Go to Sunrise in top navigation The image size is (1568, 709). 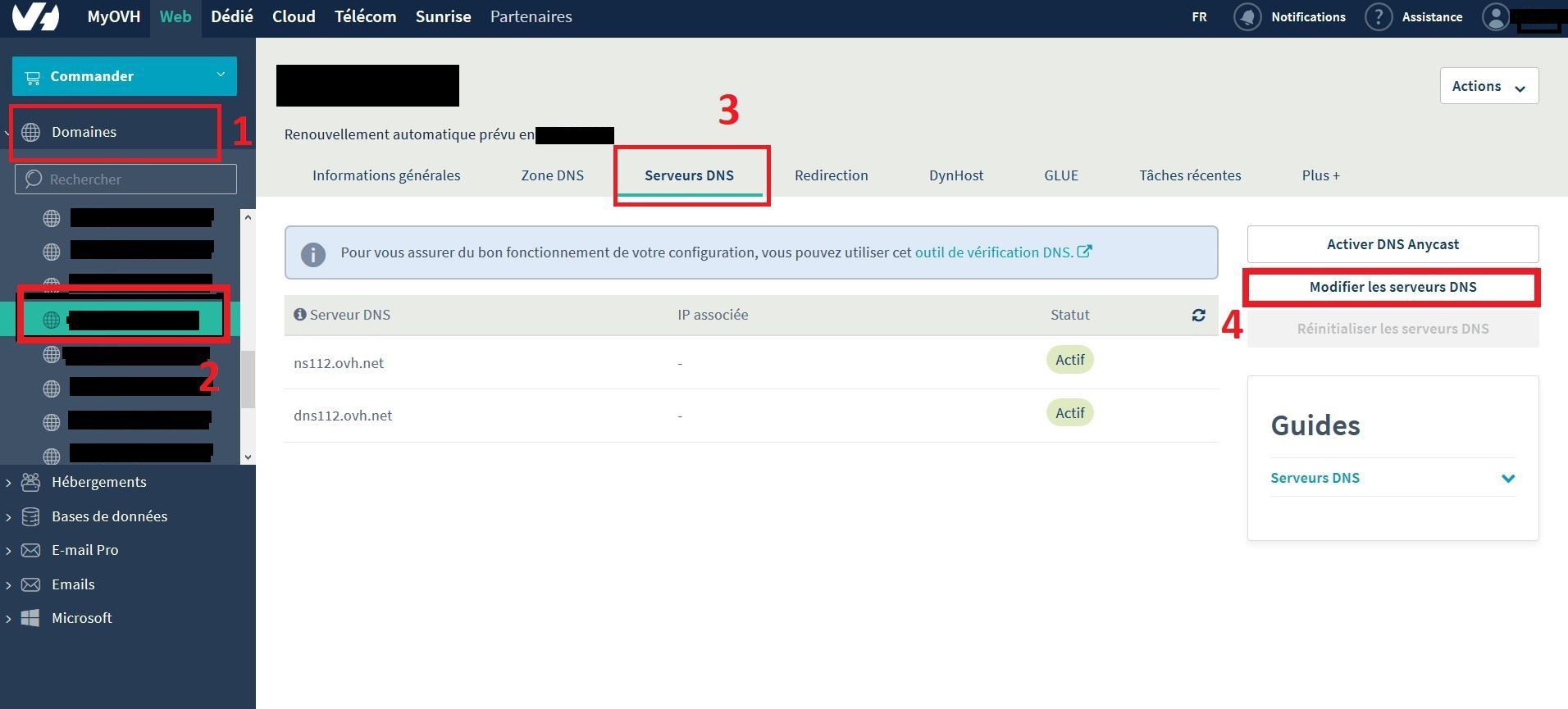point(443,16)
